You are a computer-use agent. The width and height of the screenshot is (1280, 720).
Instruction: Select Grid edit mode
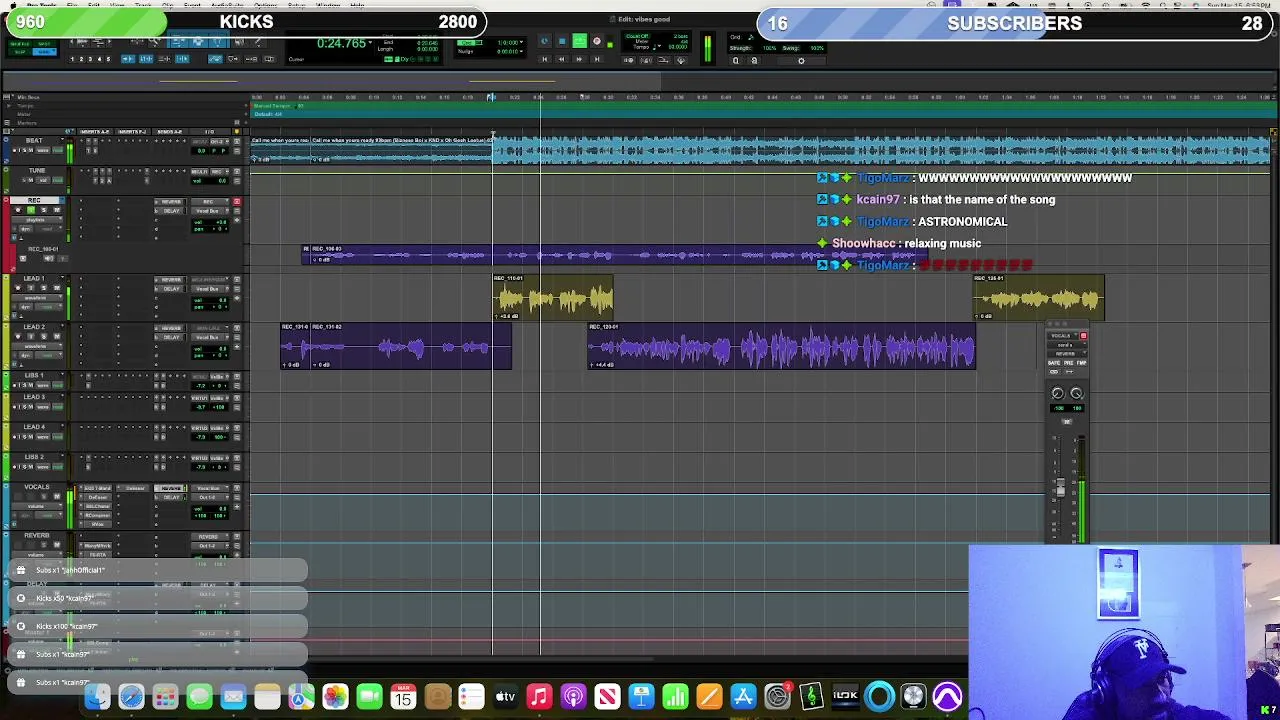coord(44,52)
